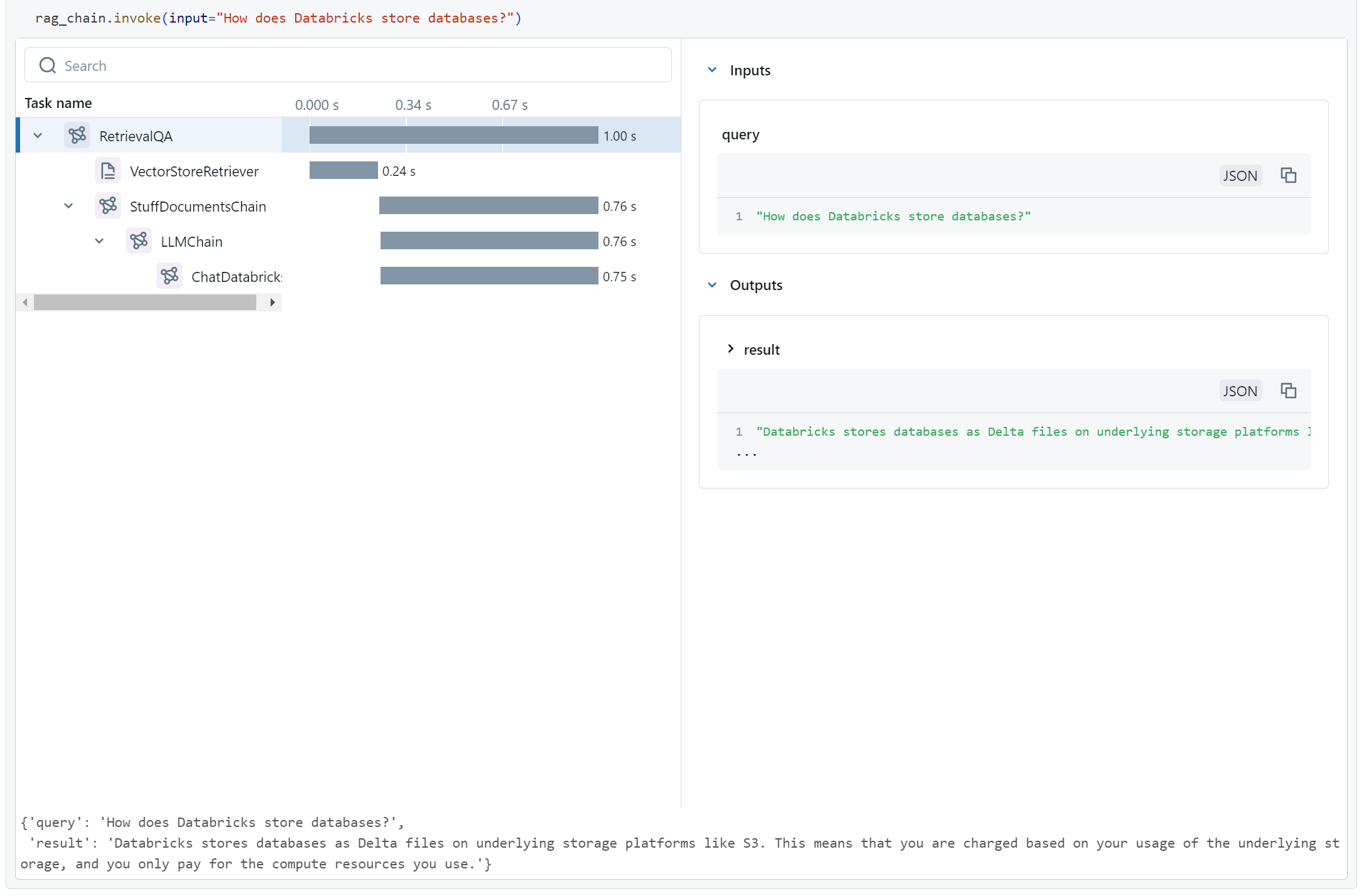The image size is (1364, 896).
Task: Collapse the RetrievalQA tree node
Action: [38, 136]
